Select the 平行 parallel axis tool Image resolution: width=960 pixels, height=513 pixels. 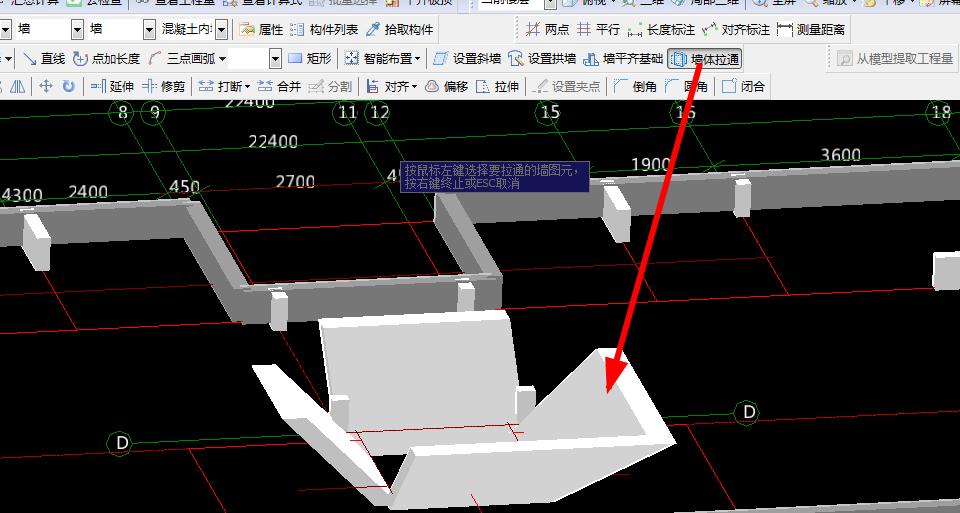[599, 29]
